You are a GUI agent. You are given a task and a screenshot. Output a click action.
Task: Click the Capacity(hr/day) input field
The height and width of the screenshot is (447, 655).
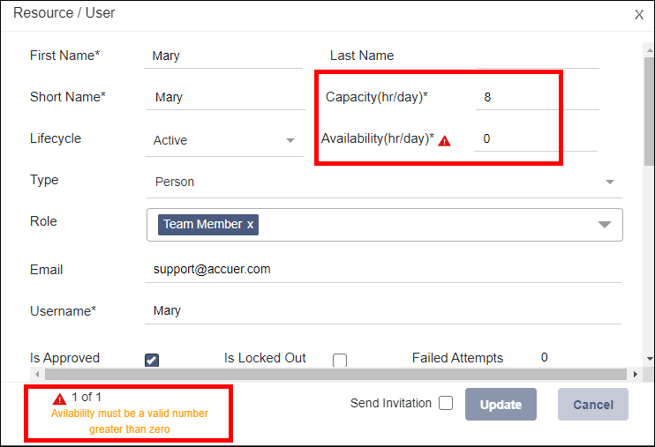coord(537,97)
